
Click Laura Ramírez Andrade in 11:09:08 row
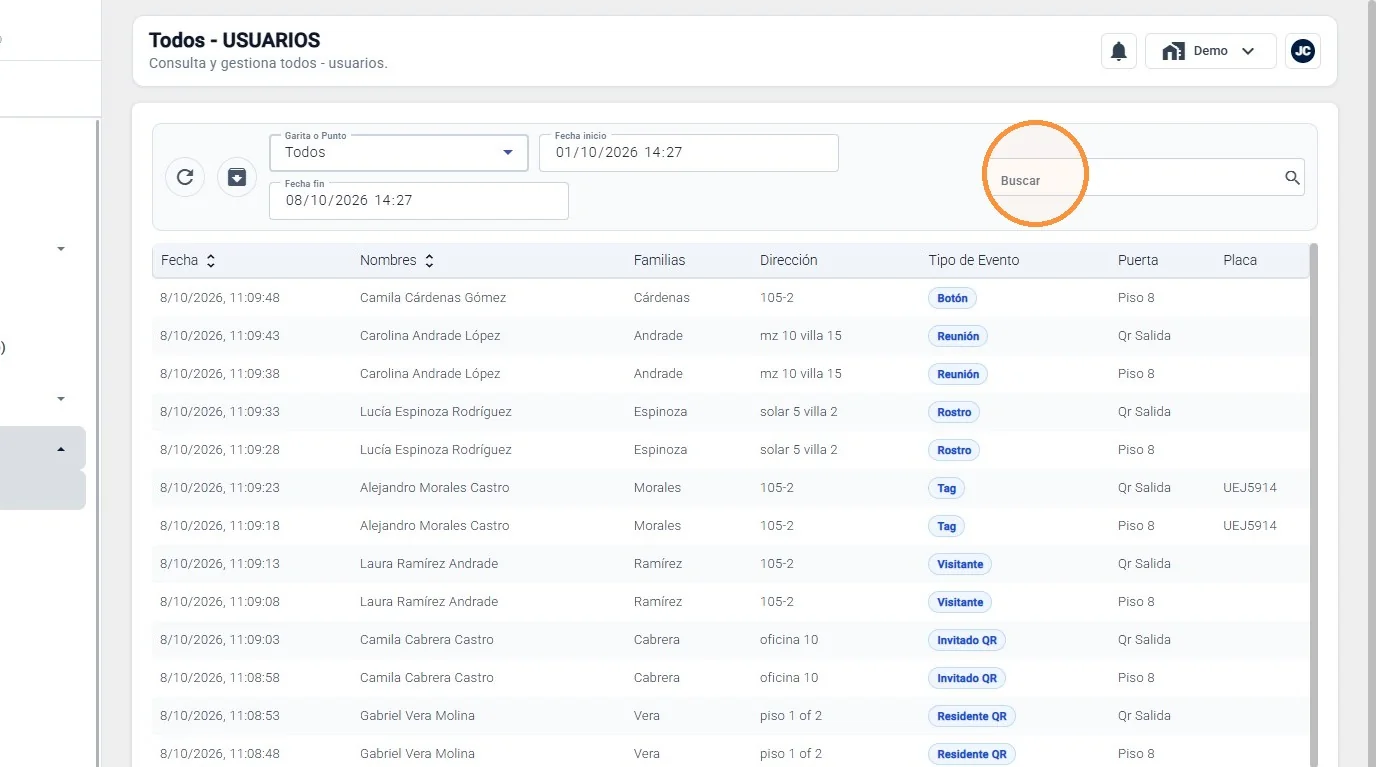coord(429,602)
